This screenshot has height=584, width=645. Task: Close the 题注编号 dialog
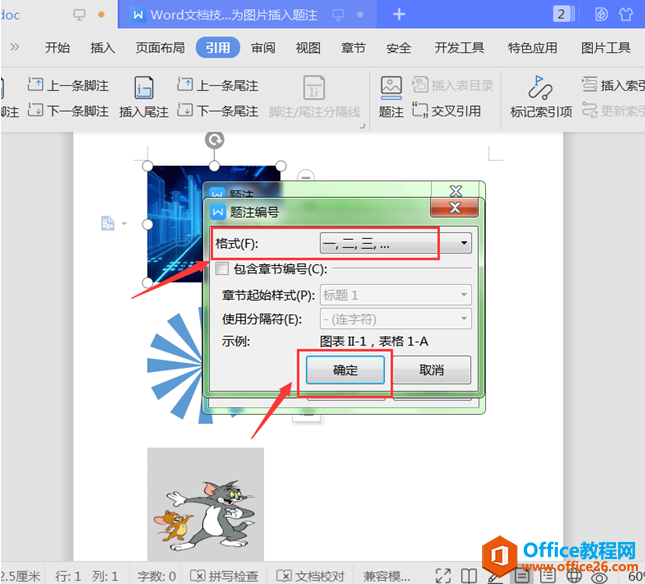point(454,208)
